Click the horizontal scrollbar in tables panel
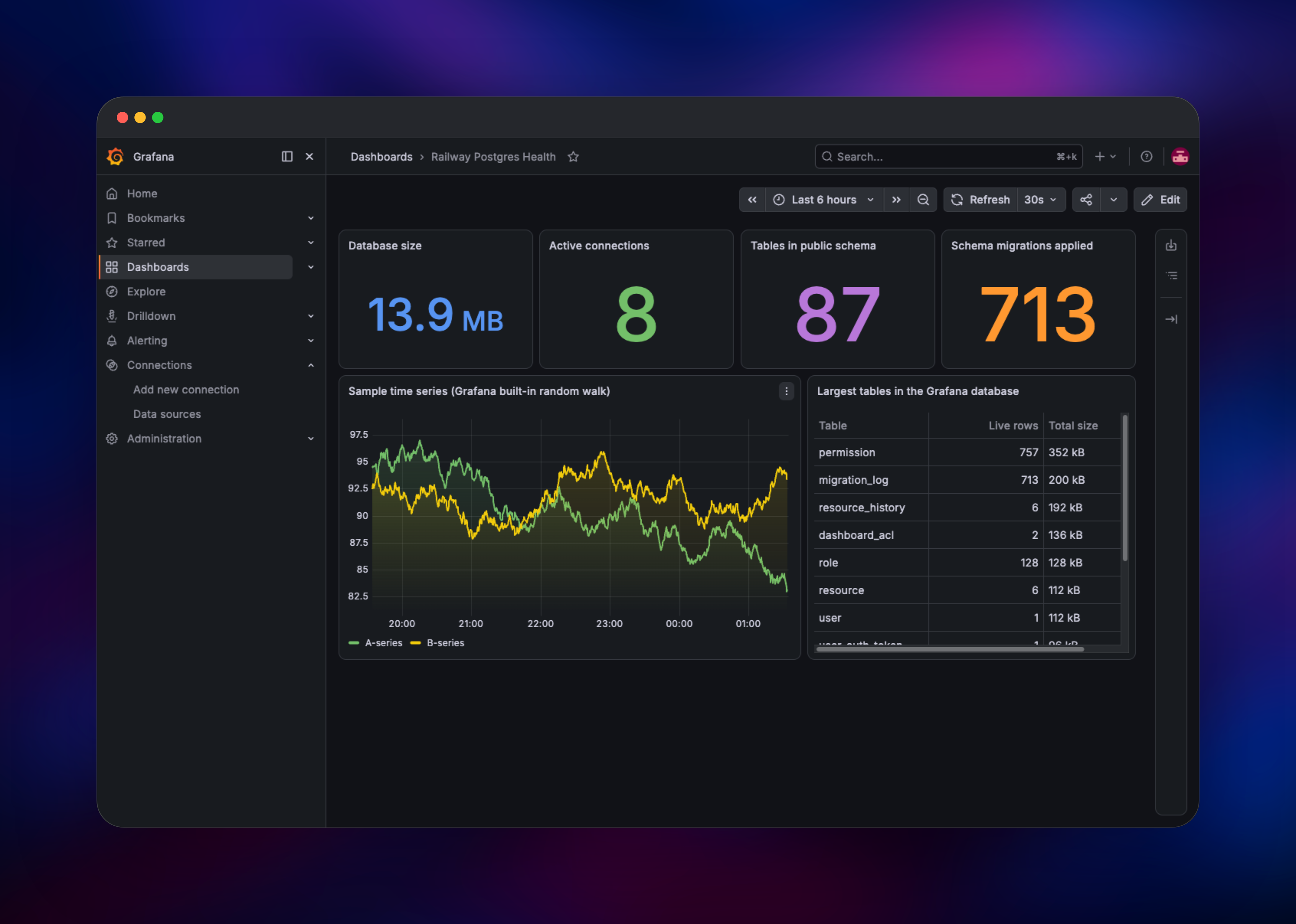This screenshot has width=1296, height=924. coord(950,649)
